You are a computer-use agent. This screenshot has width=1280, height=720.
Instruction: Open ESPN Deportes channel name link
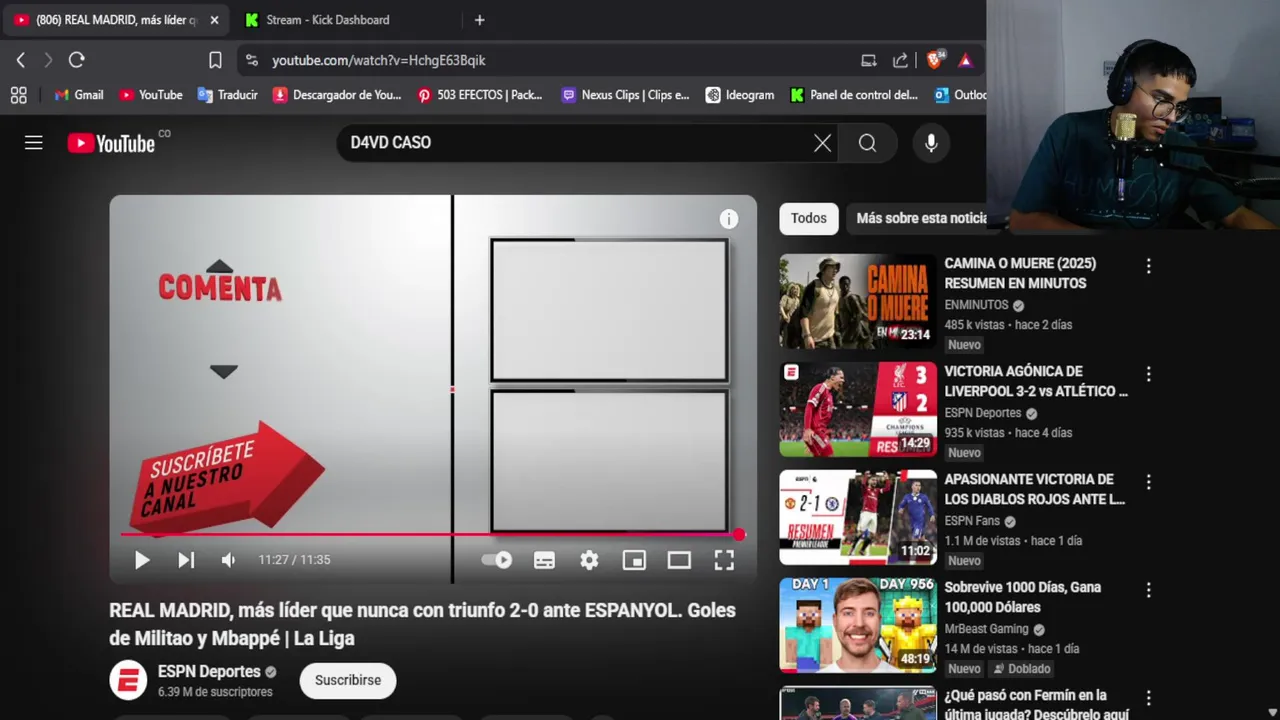(x=209, y=672)
